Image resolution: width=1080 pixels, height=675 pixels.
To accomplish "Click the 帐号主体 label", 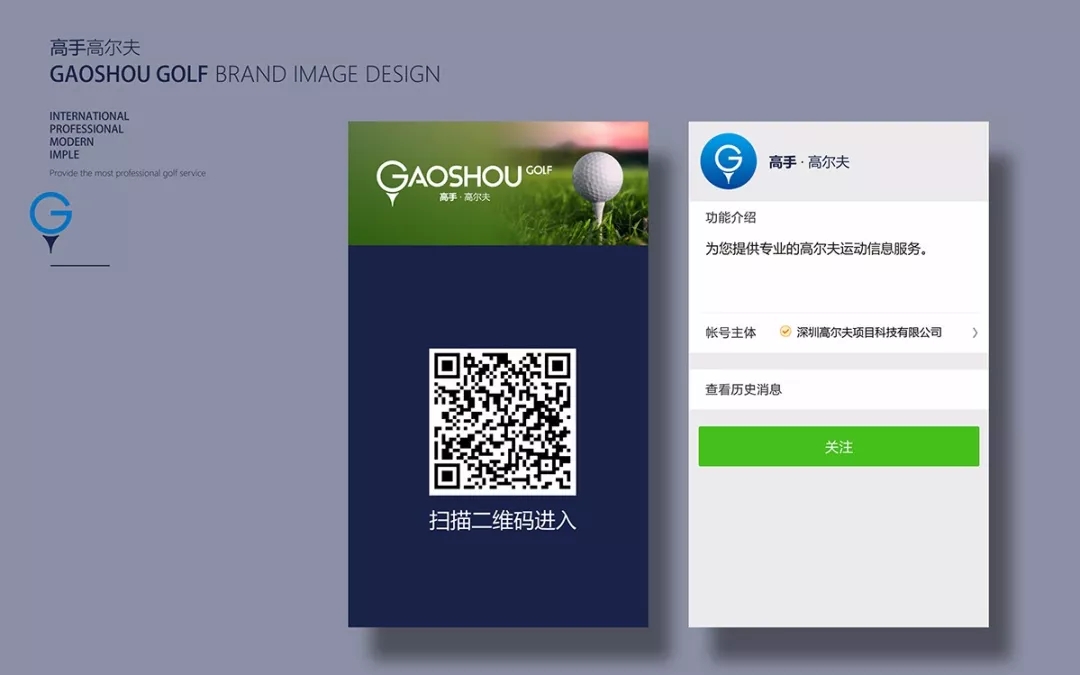I will 730,333.
